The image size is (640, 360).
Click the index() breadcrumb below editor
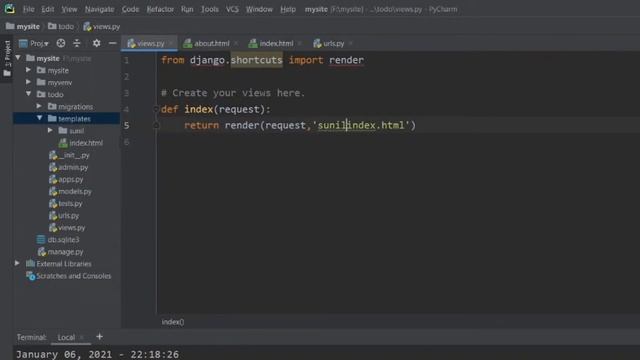pyautogui.click(x=173, y=322)
